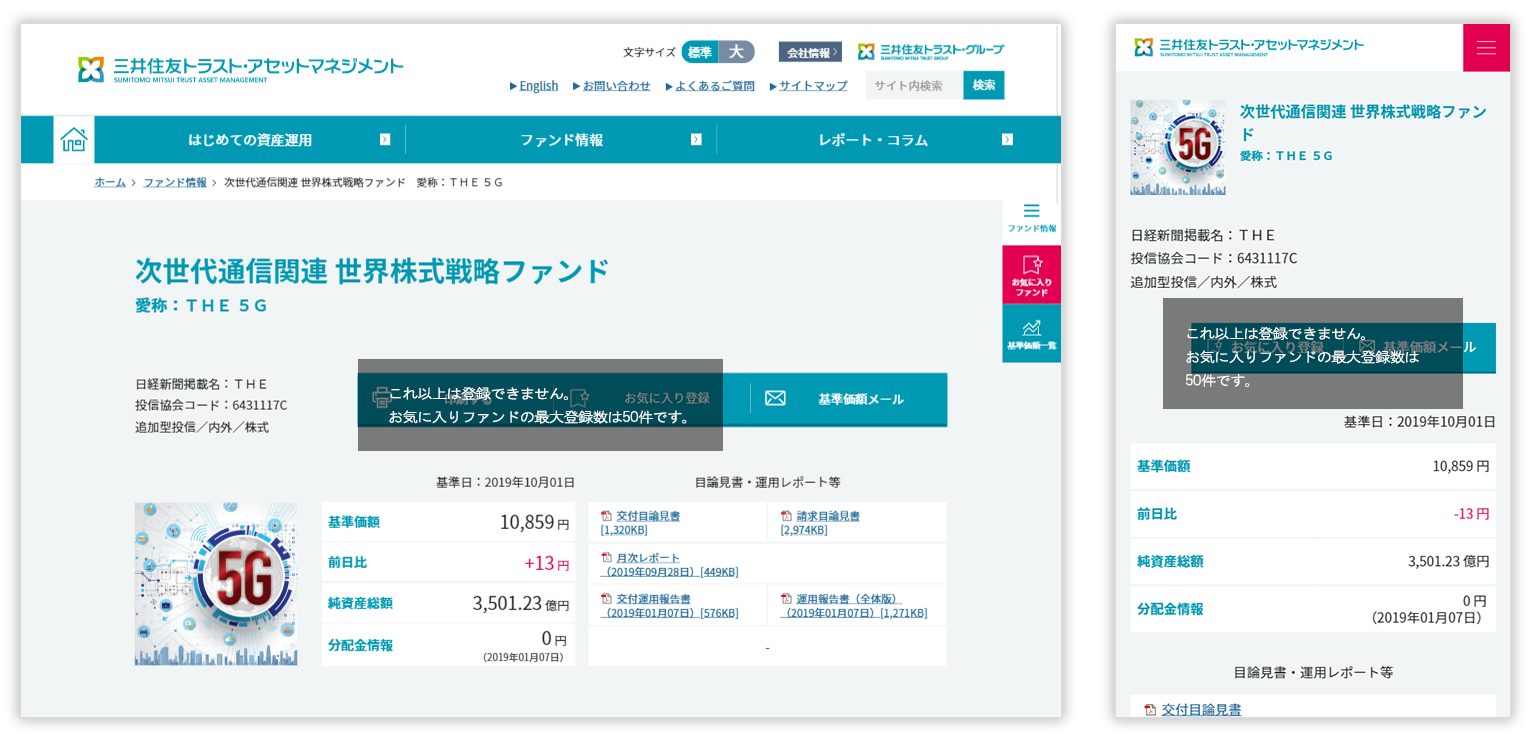Viewport: 1532px width, 746px height.
Task: Click the desktop 3,501.23 億円 net assets value
Action: (x=521, y=603)
